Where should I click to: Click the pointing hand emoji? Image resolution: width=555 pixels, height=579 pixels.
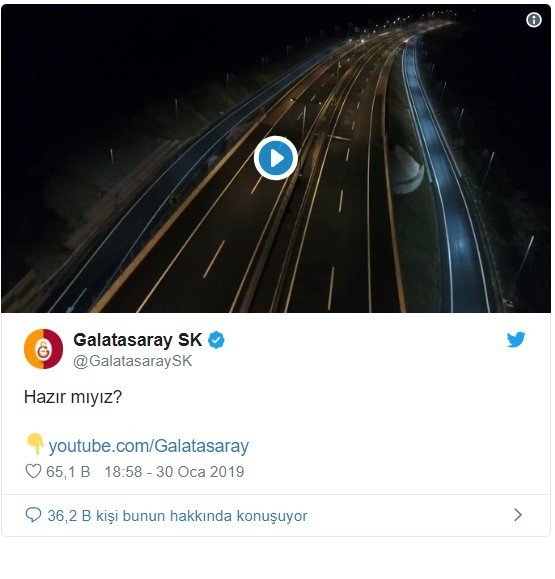[35, 444]
